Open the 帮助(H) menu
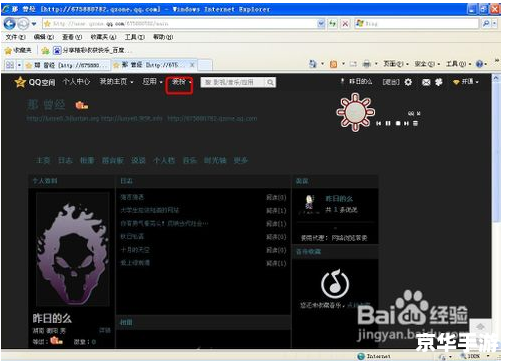This screenshot has width=505, height=361. [x=163, y=37]
